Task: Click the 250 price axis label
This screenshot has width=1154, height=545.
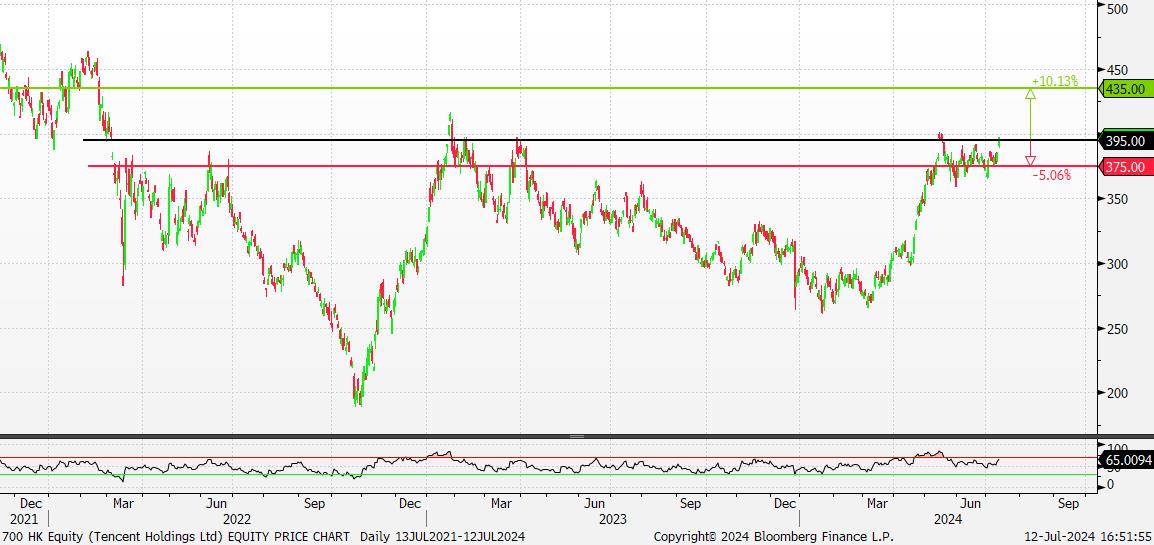Action: [x=1117, y=329]
